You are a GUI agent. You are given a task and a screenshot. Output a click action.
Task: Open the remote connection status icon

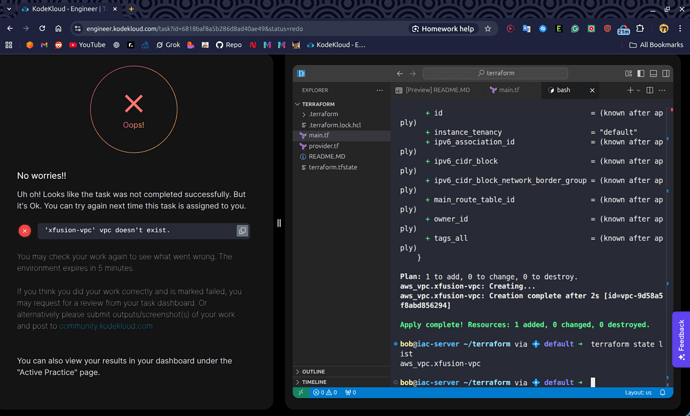300,393
